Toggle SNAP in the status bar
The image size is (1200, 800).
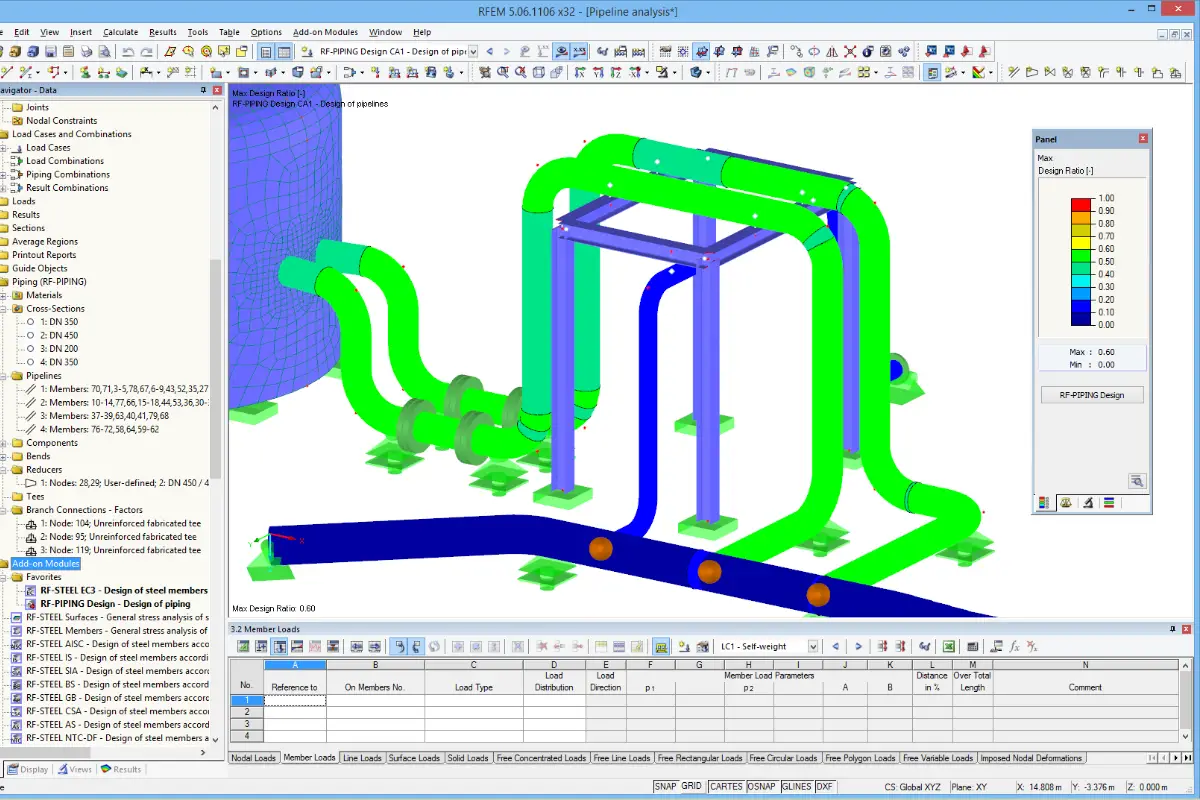coord(665,787)
